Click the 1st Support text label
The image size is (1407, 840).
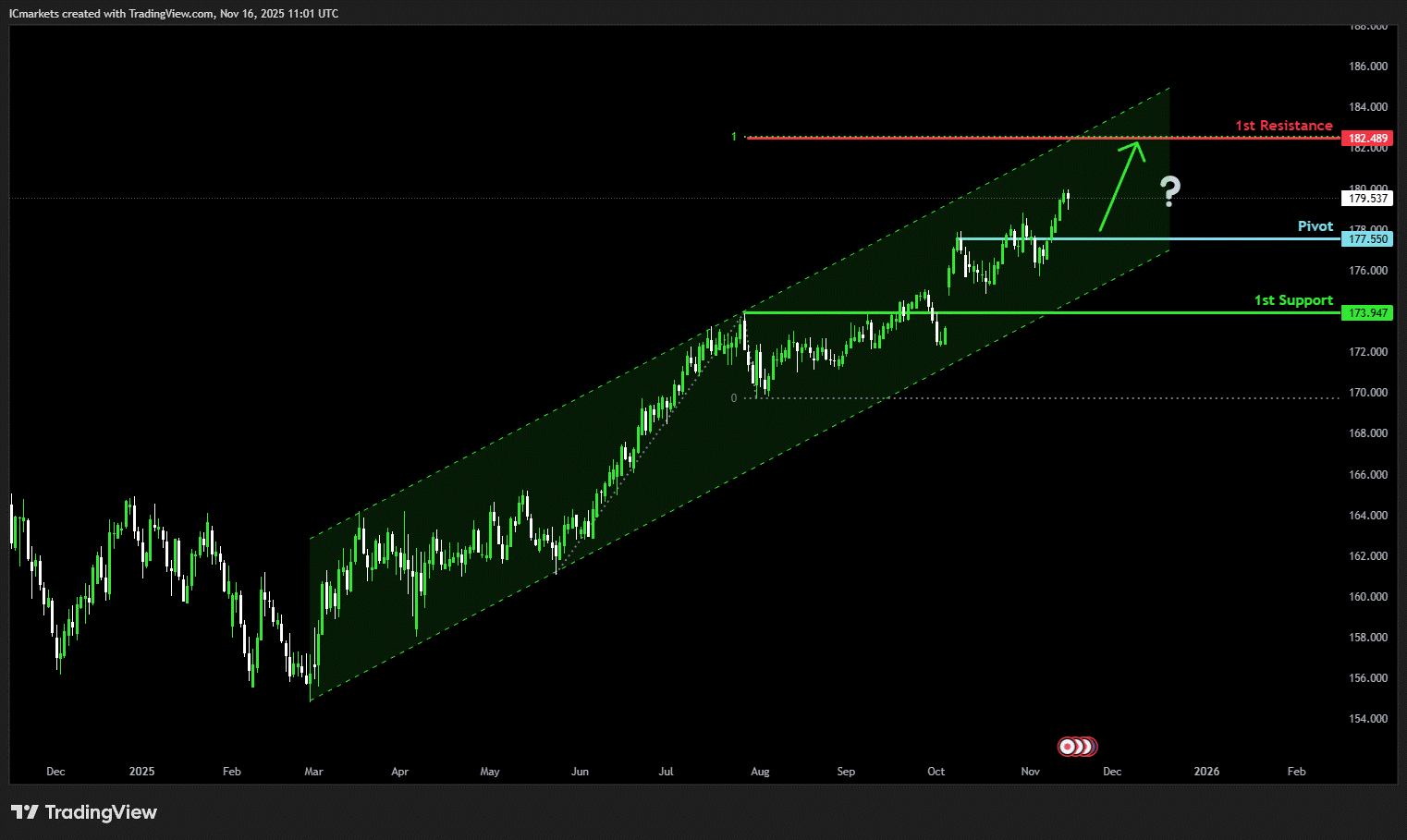click(1292, 300)
